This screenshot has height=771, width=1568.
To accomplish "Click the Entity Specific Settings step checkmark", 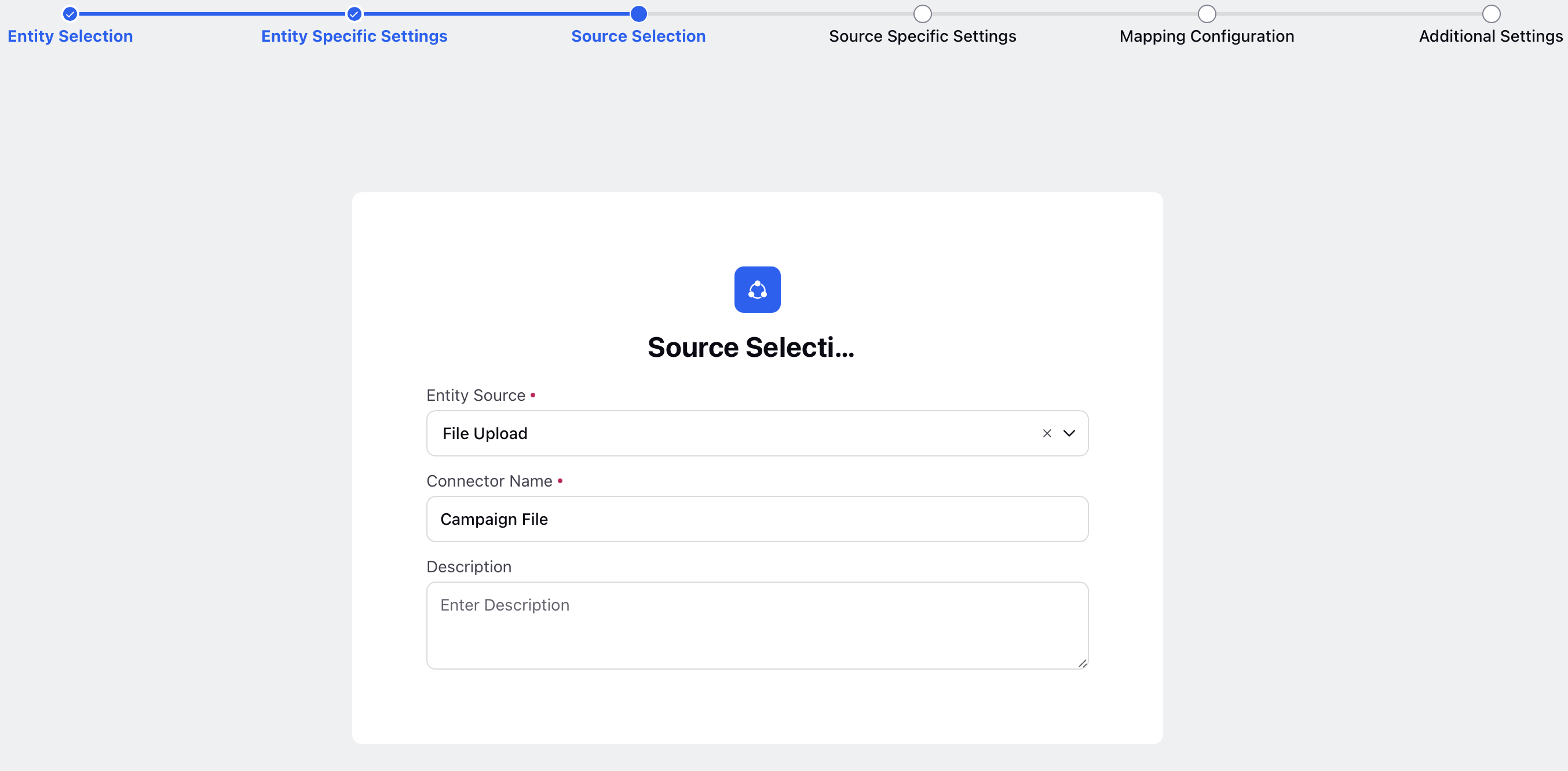I will [354, 13].
